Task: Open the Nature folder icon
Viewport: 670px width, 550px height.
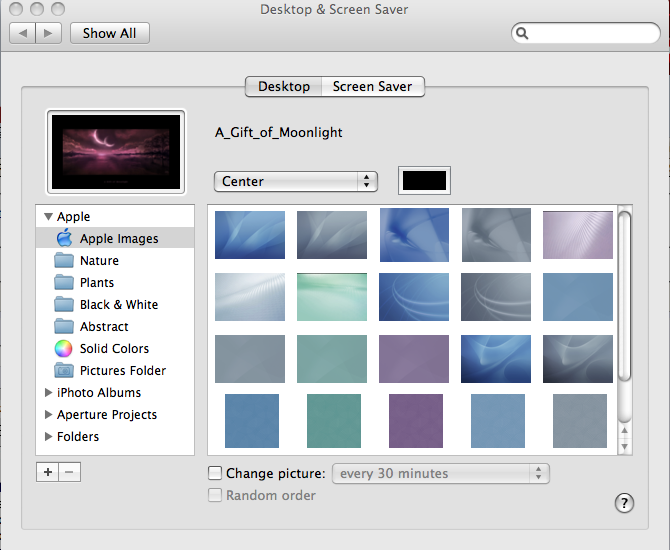Action: point(64,260)
